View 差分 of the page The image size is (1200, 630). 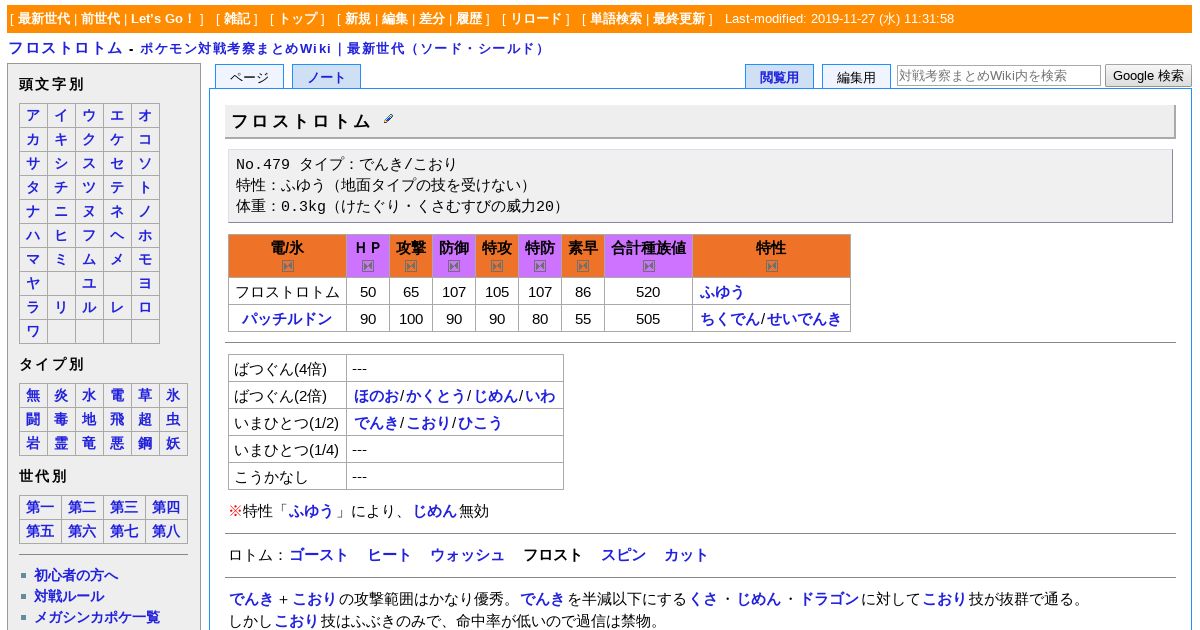point(432,19)
